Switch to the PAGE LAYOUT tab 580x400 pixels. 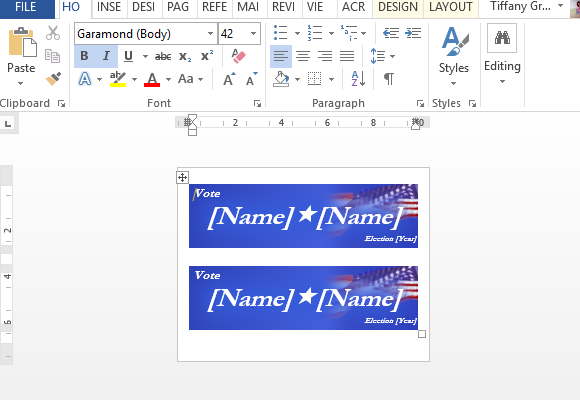pyautogui.click(x=178, y=7)
